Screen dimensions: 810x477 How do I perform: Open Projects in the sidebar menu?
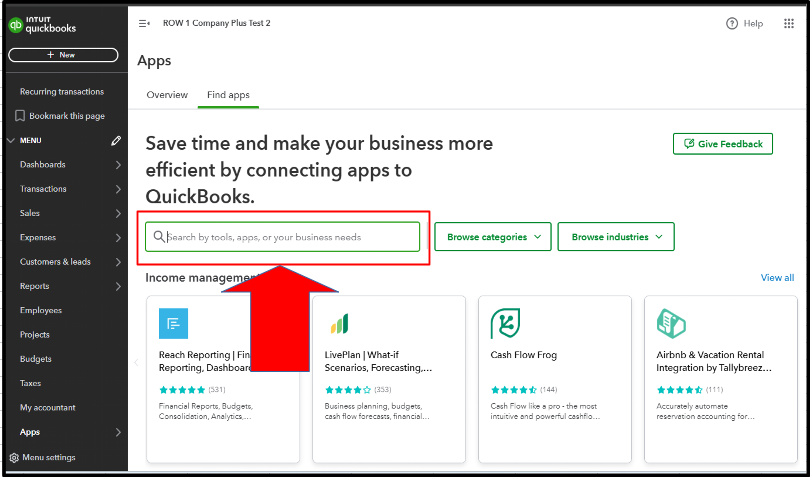point(35,335)
